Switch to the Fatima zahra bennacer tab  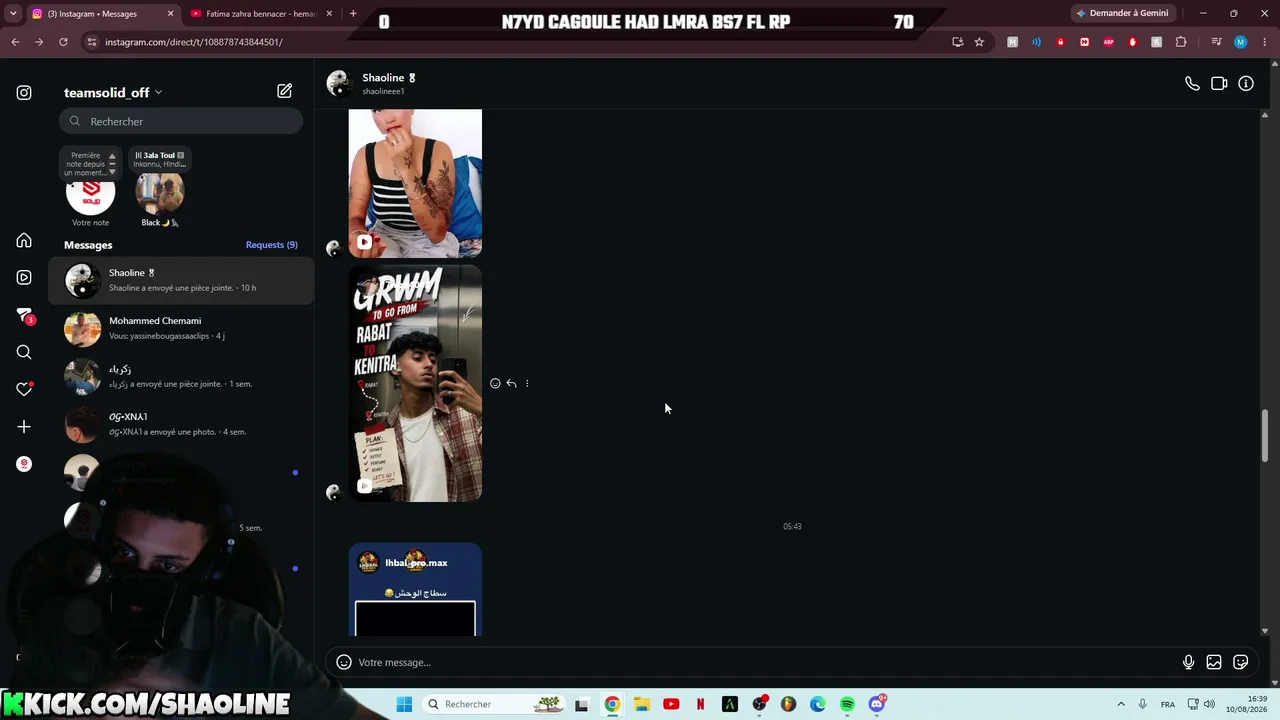coord(261,14)
